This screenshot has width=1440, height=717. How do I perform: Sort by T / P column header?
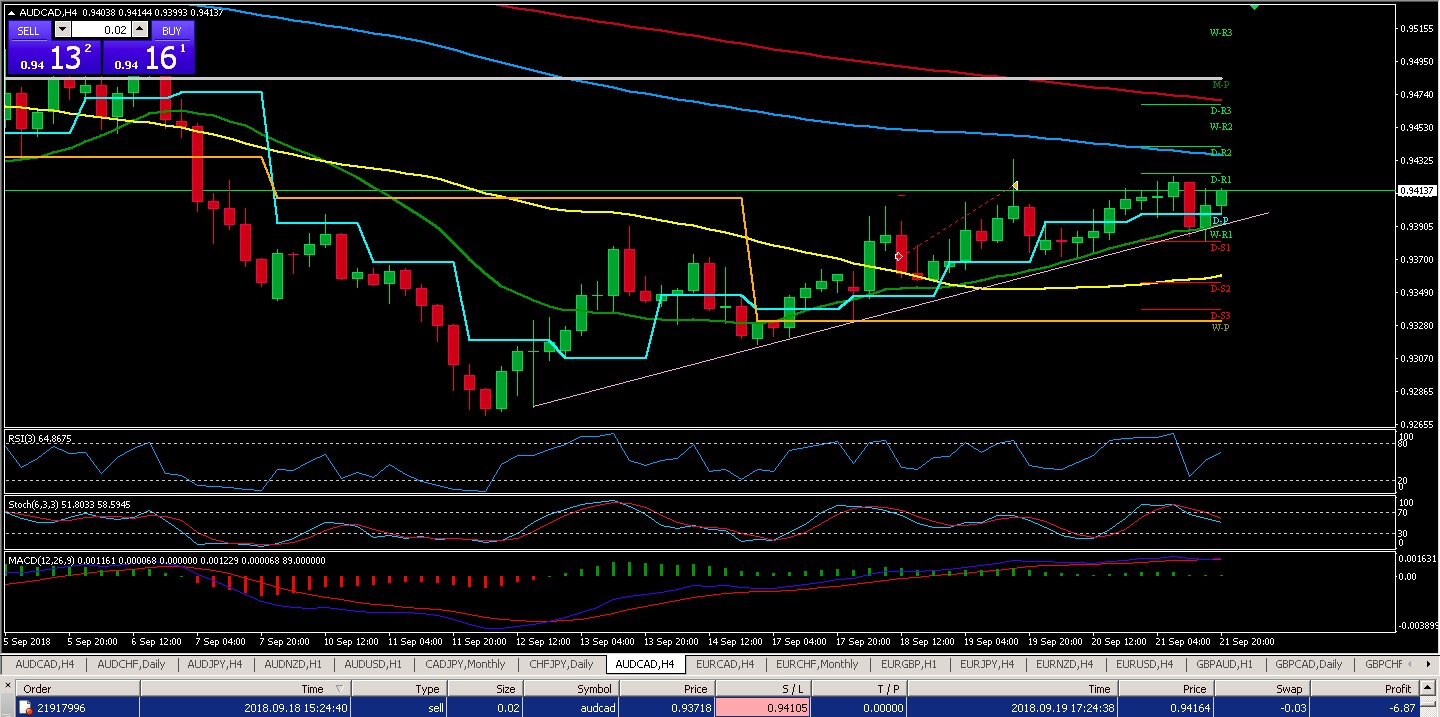(858, 688)
